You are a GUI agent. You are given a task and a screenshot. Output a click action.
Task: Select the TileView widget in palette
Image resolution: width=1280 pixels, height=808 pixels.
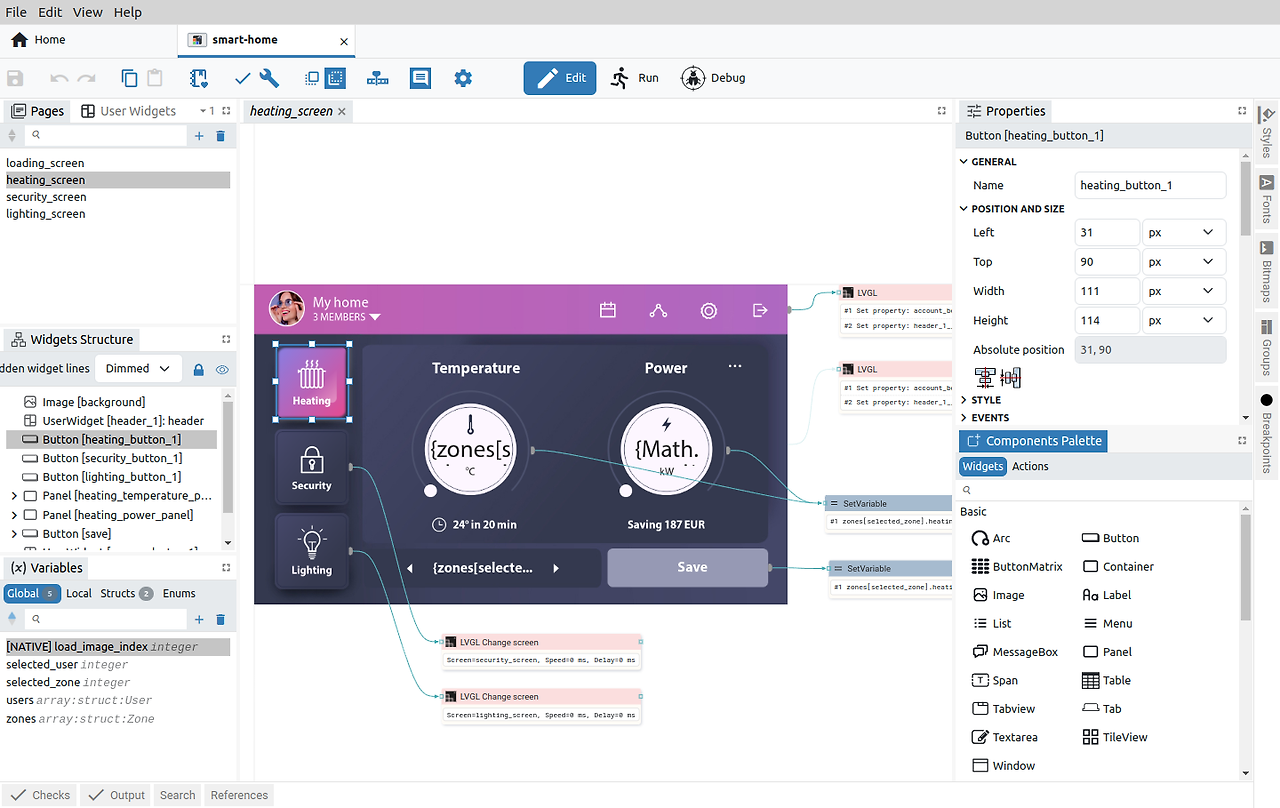coord(1115,737)
